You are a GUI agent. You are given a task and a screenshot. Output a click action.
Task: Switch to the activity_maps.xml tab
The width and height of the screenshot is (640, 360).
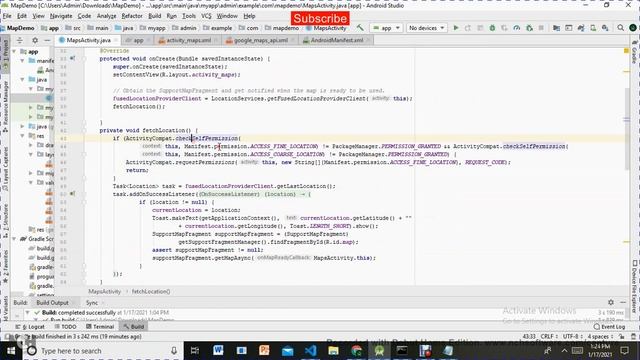tap(189, 40)
